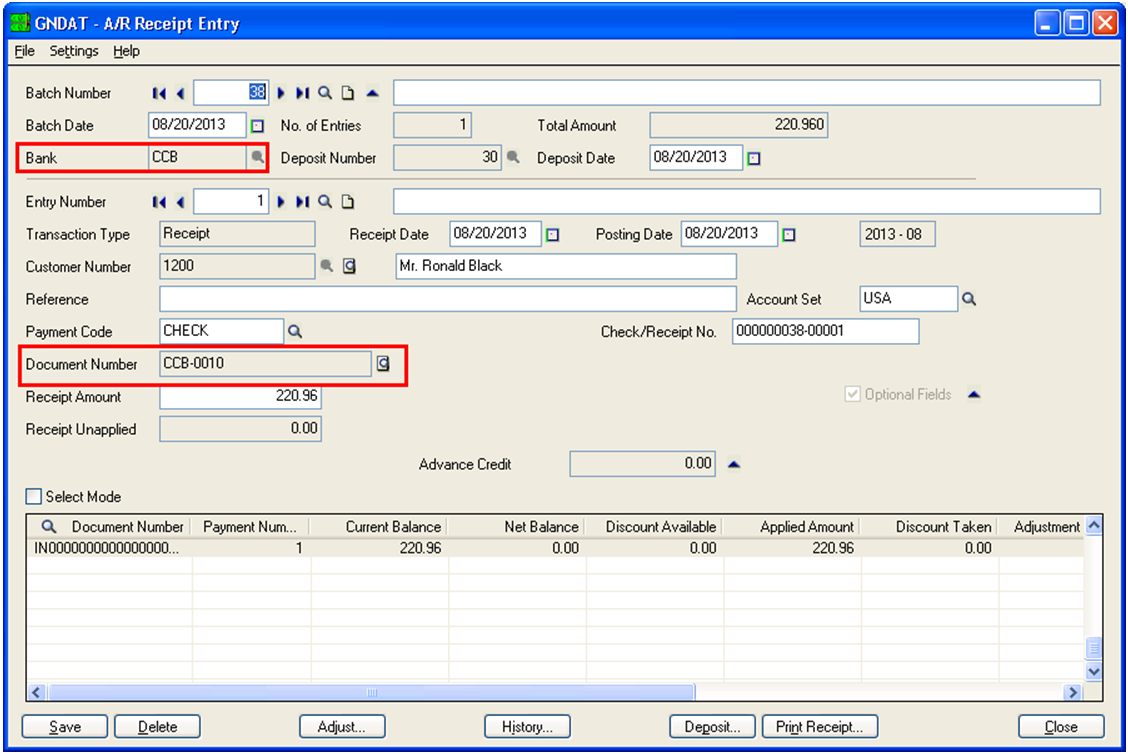Click the Payment Code field
This screenshot has height=754, width=1128.
(222, 331)
